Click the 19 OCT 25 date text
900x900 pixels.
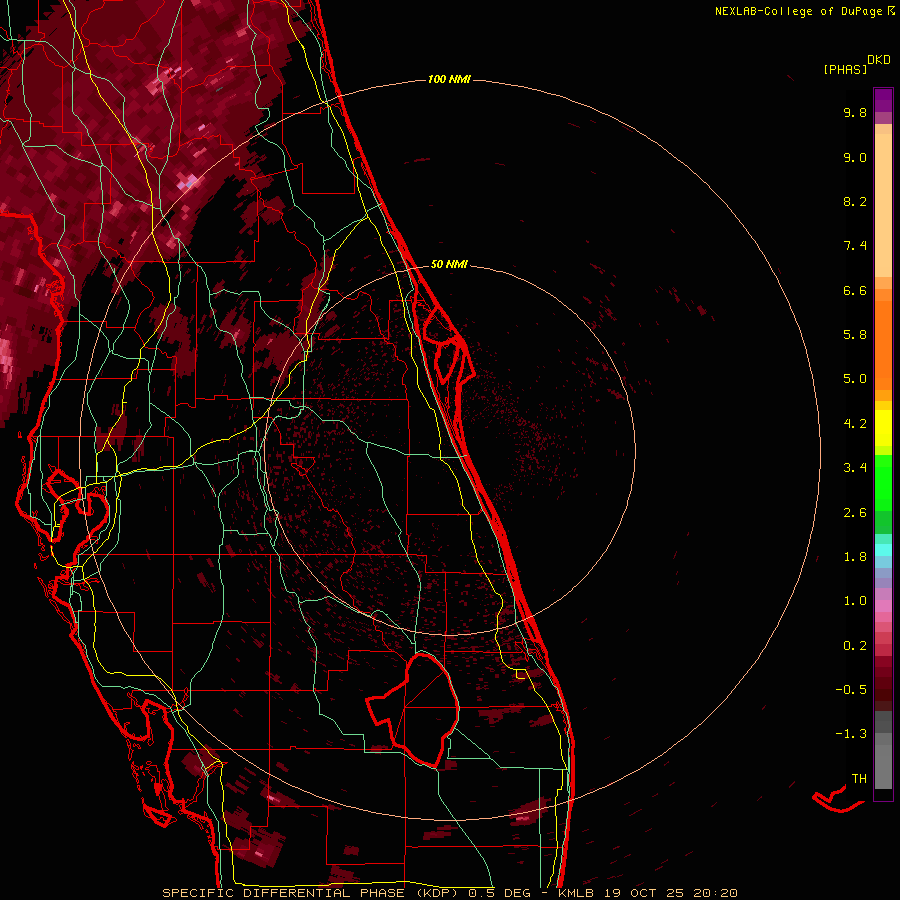[645, 893]
